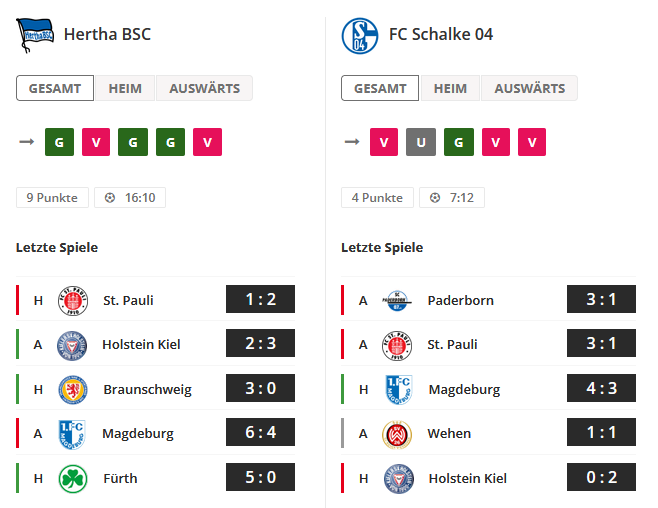This screenshot has height=508, width=658.
Task: Click Holstein Kiel crest in Schalke's list
Action: [x=399, y=479]
